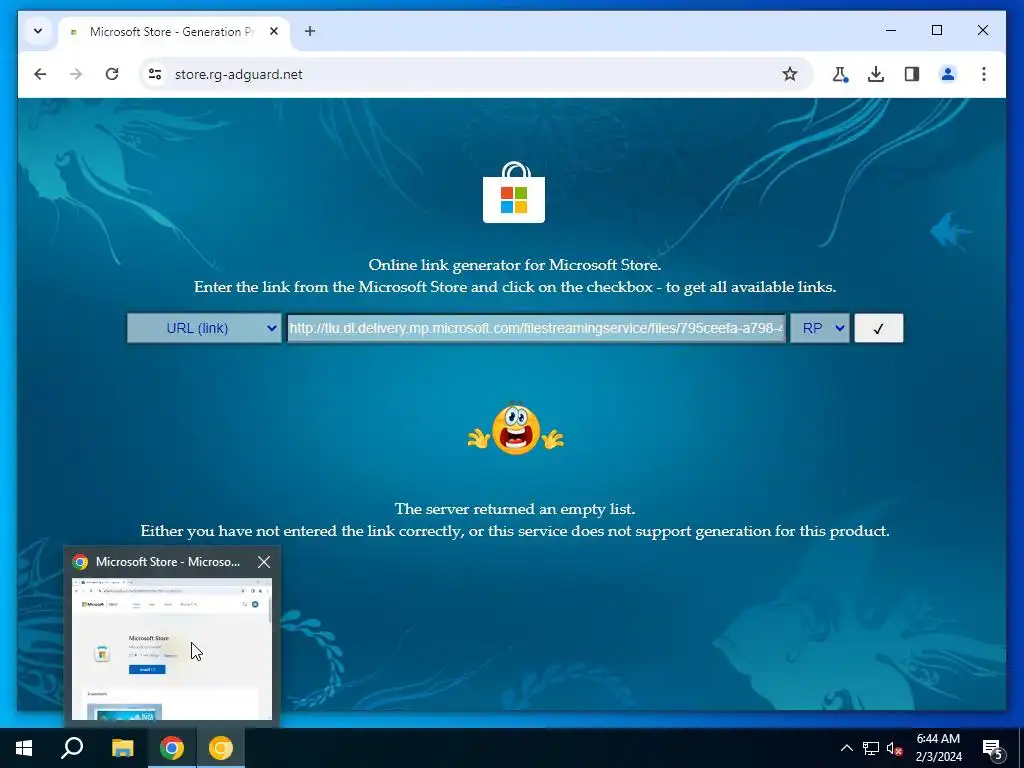Bookmark this page with the star icon
This screenshot has height=768, width=1024.
point(790,74)
